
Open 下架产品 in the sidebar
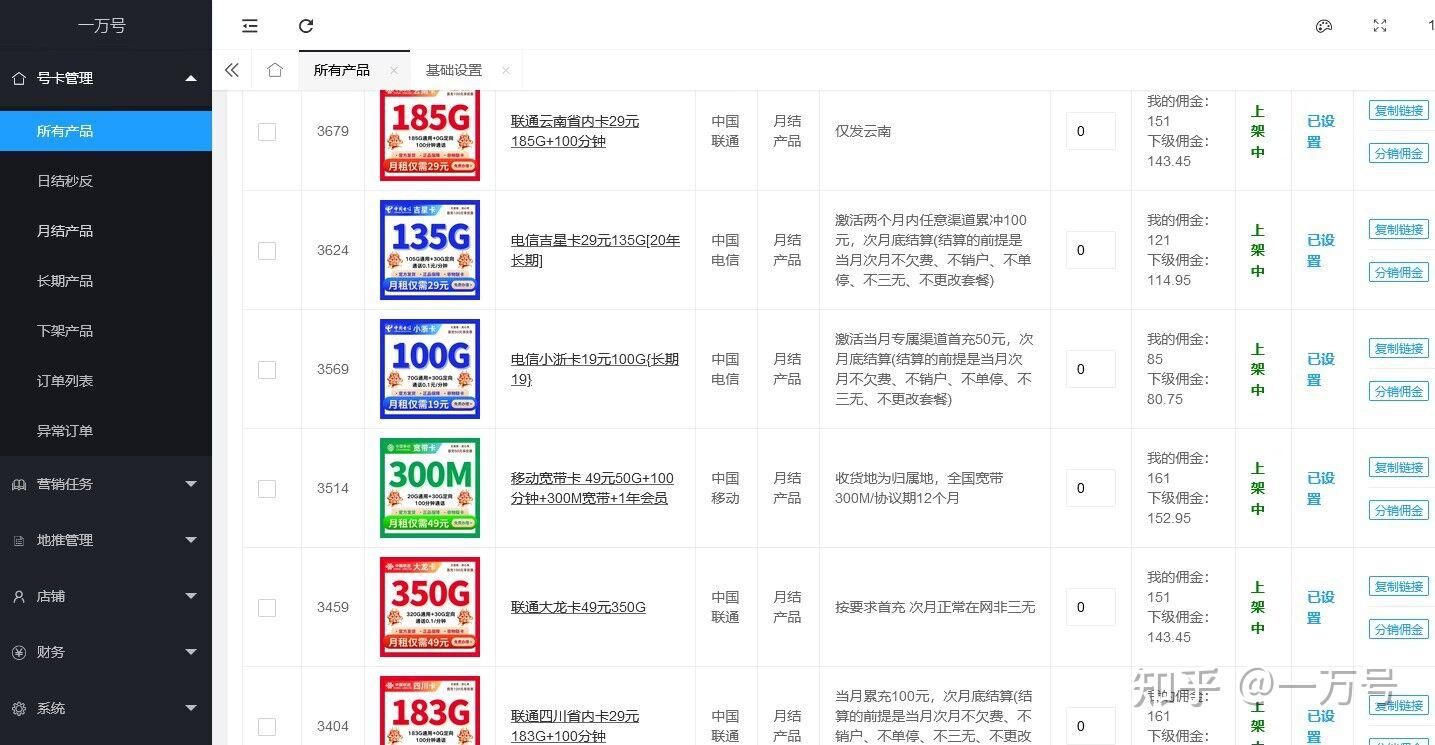106,331
